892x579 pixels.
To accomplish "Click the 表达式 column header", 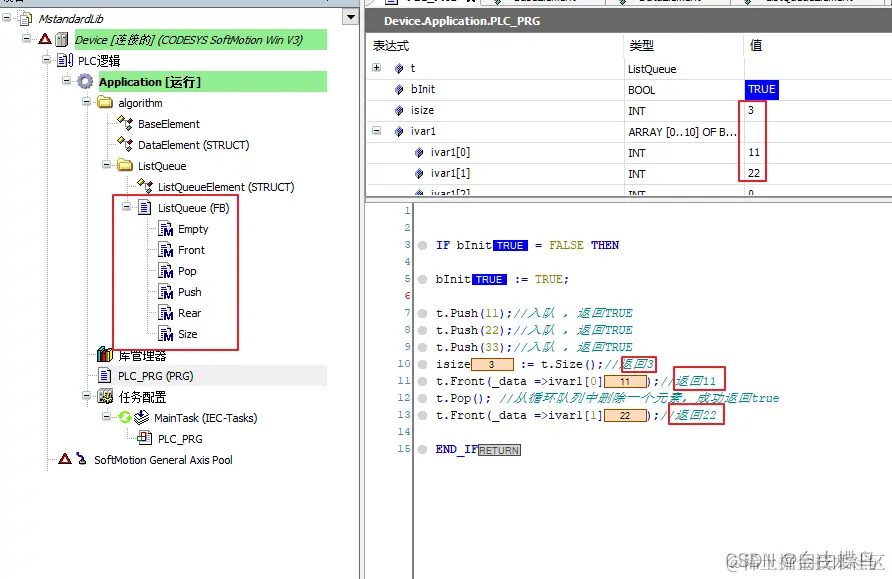I will tap(391, 46).
